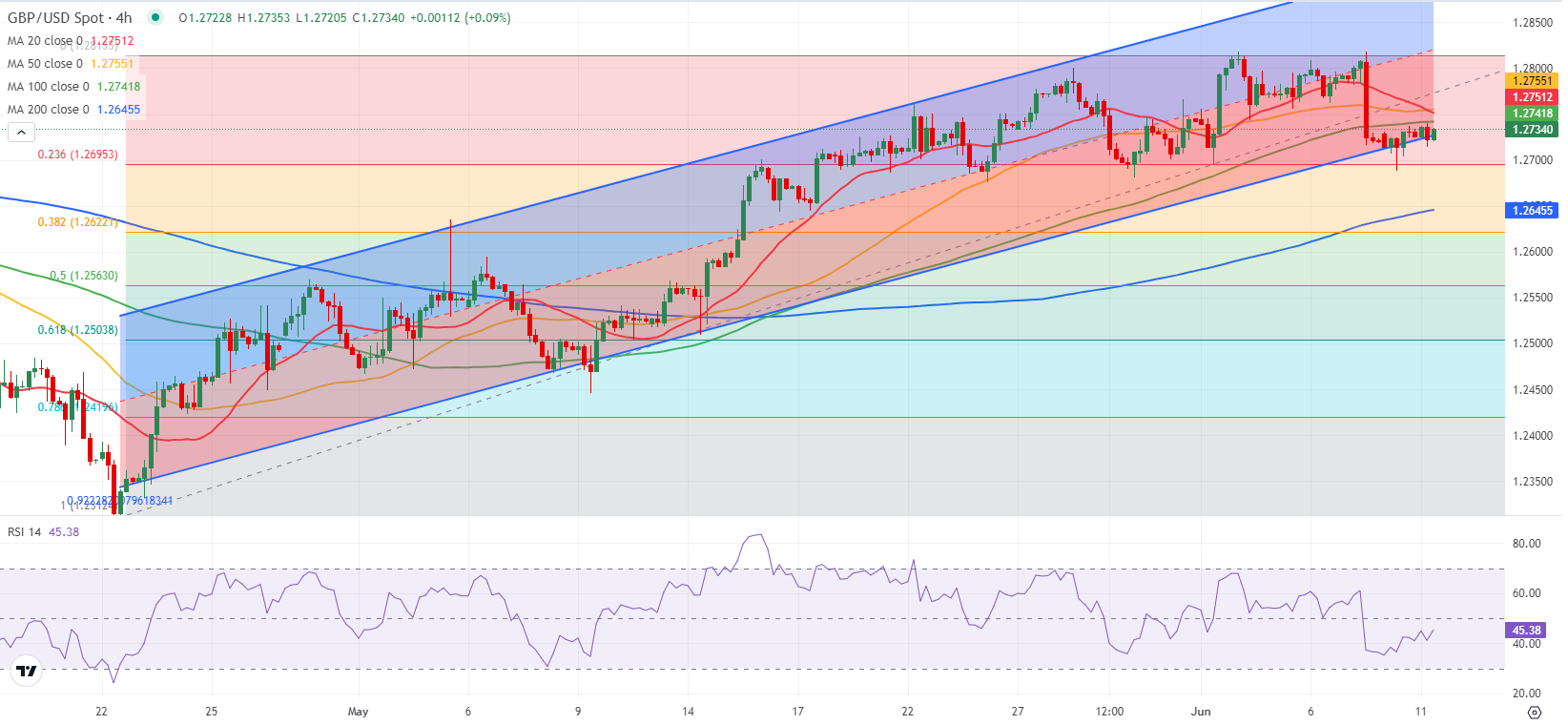Click the 20.00 RSI scale label
1568x725 pixels.
(x=1527, y=694)
